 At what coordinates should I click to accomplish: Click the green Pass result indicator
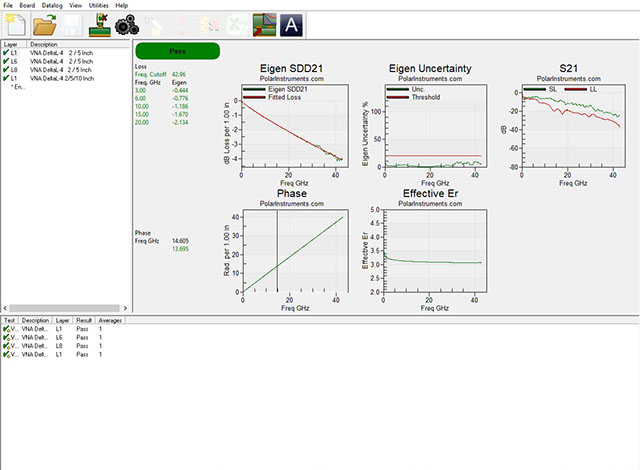(x=177, y=49)
